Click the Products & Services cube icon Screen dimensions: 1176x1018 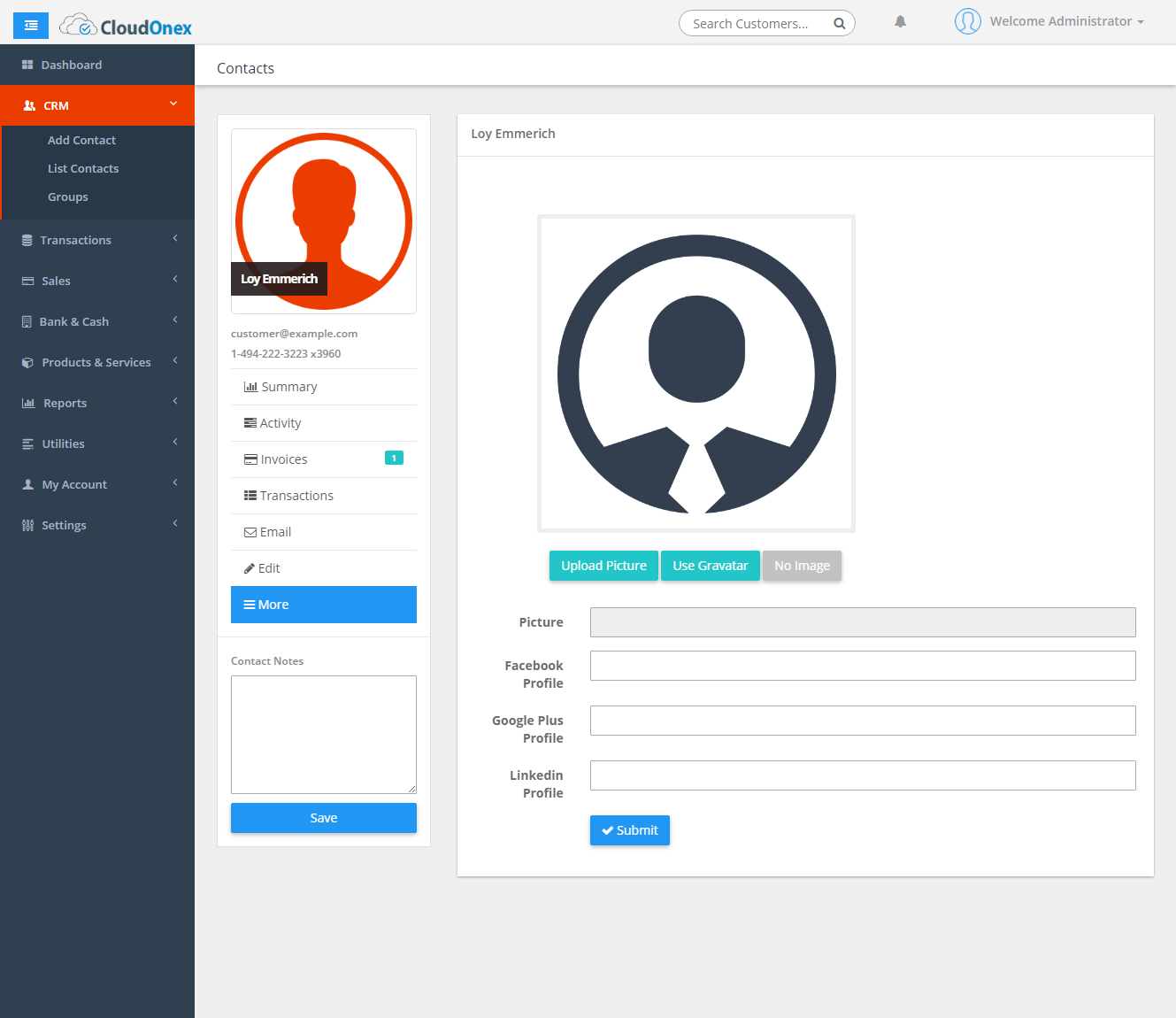click(x=27, y=362)
